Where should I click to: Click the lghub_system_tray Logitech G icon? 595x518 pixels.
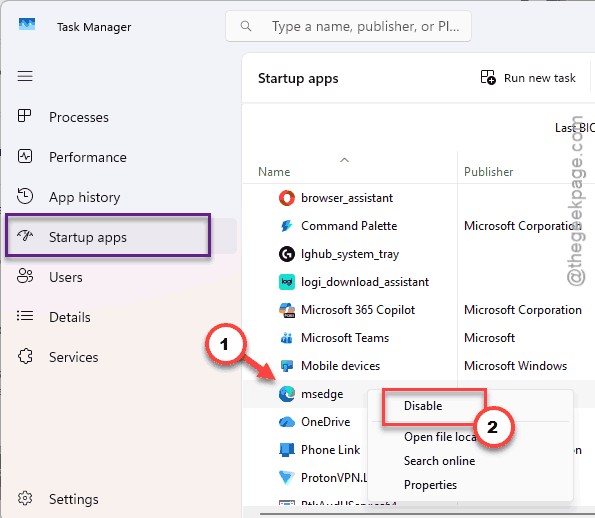pyautogui.click(x=287, y=254)
